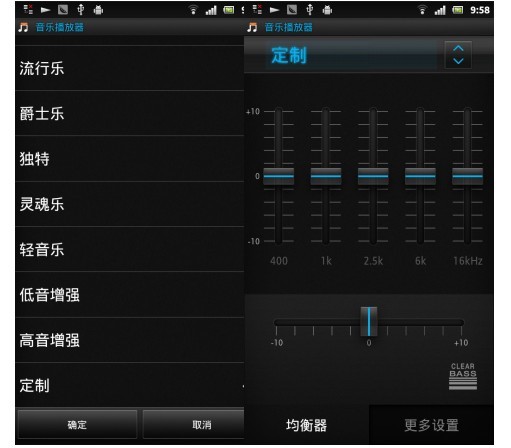The image size is (511, 448).
Task: Expand the 定制 equalizer preset selector
Action: (351, 55)
